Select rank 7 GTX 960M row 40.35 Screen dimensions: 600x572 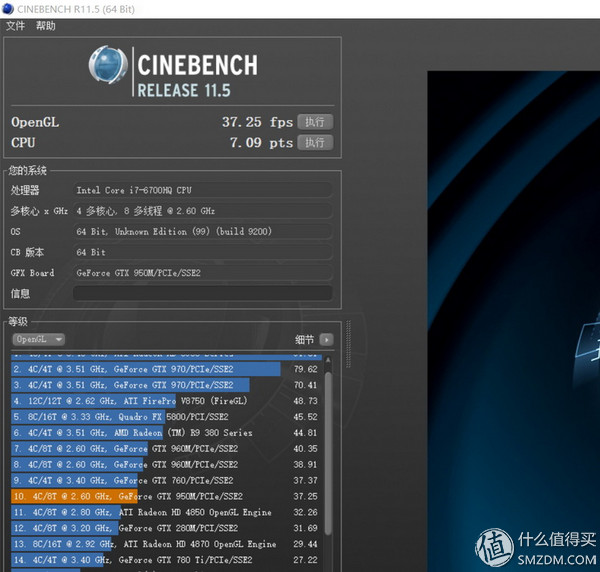click(x=167, y=448)
